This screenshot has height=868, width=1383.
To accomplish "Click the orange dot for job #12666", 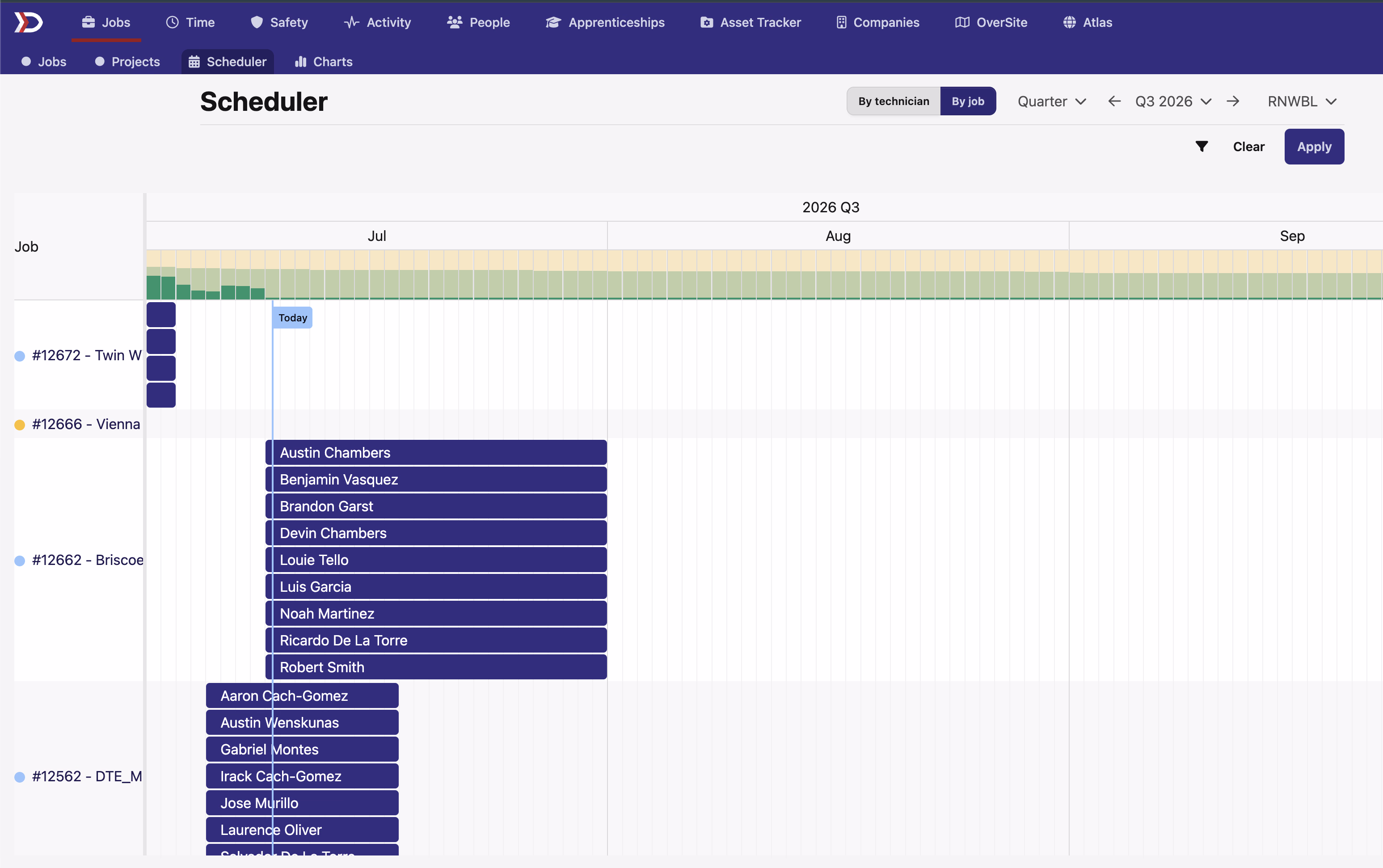I will 20,425.
